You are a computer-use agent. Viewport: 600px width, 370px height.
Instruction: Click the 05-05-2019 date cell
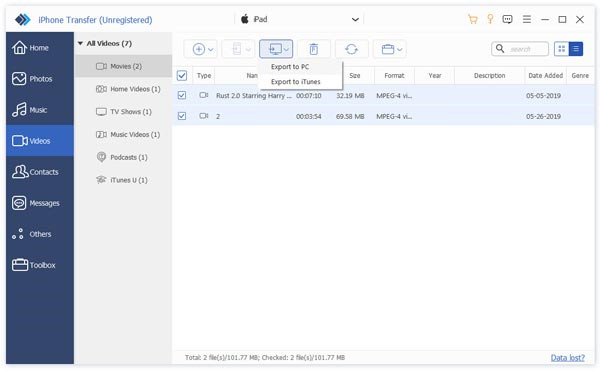[x=543, y=96]
